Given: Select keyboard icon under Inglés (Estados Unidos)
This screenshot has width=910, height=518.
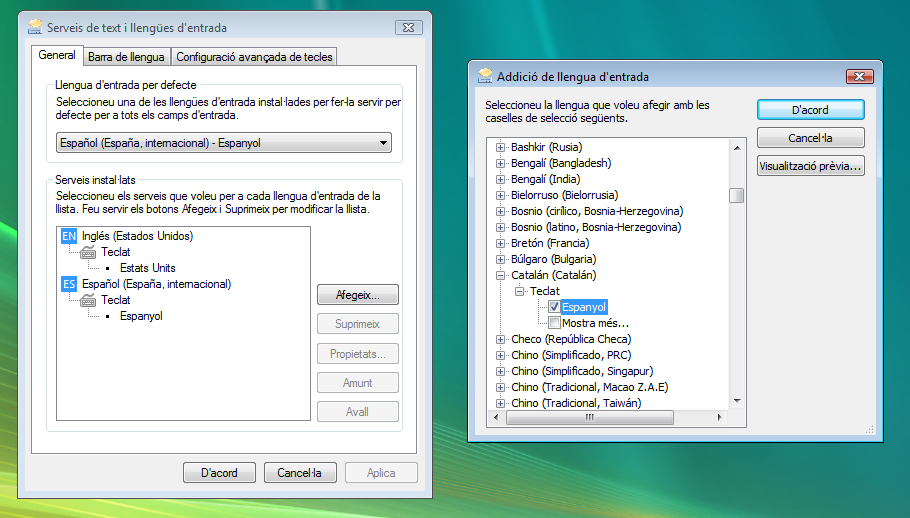Looking at the screenshot, I should click(89, 252).
